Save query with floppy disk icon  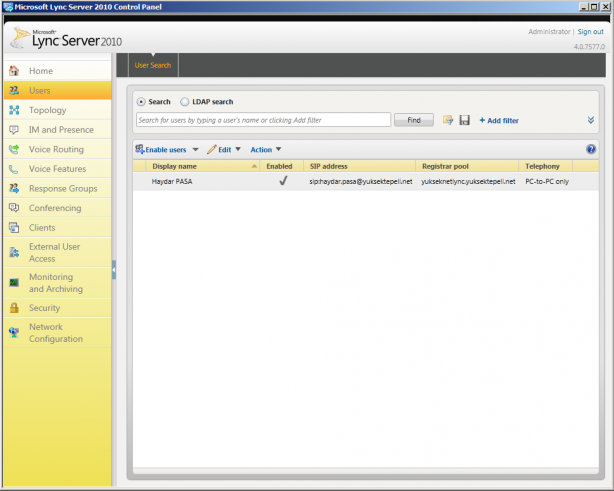[x=464, y=120]
